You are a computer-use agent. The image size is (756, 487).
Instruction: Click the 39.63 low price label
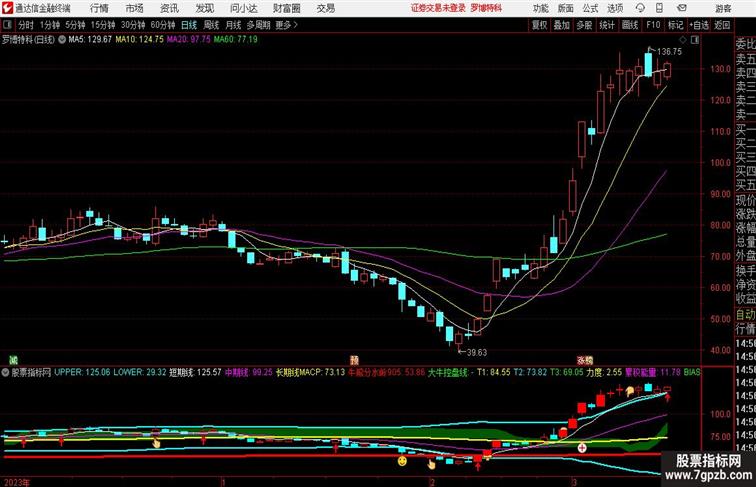click(x=476, y=352)
